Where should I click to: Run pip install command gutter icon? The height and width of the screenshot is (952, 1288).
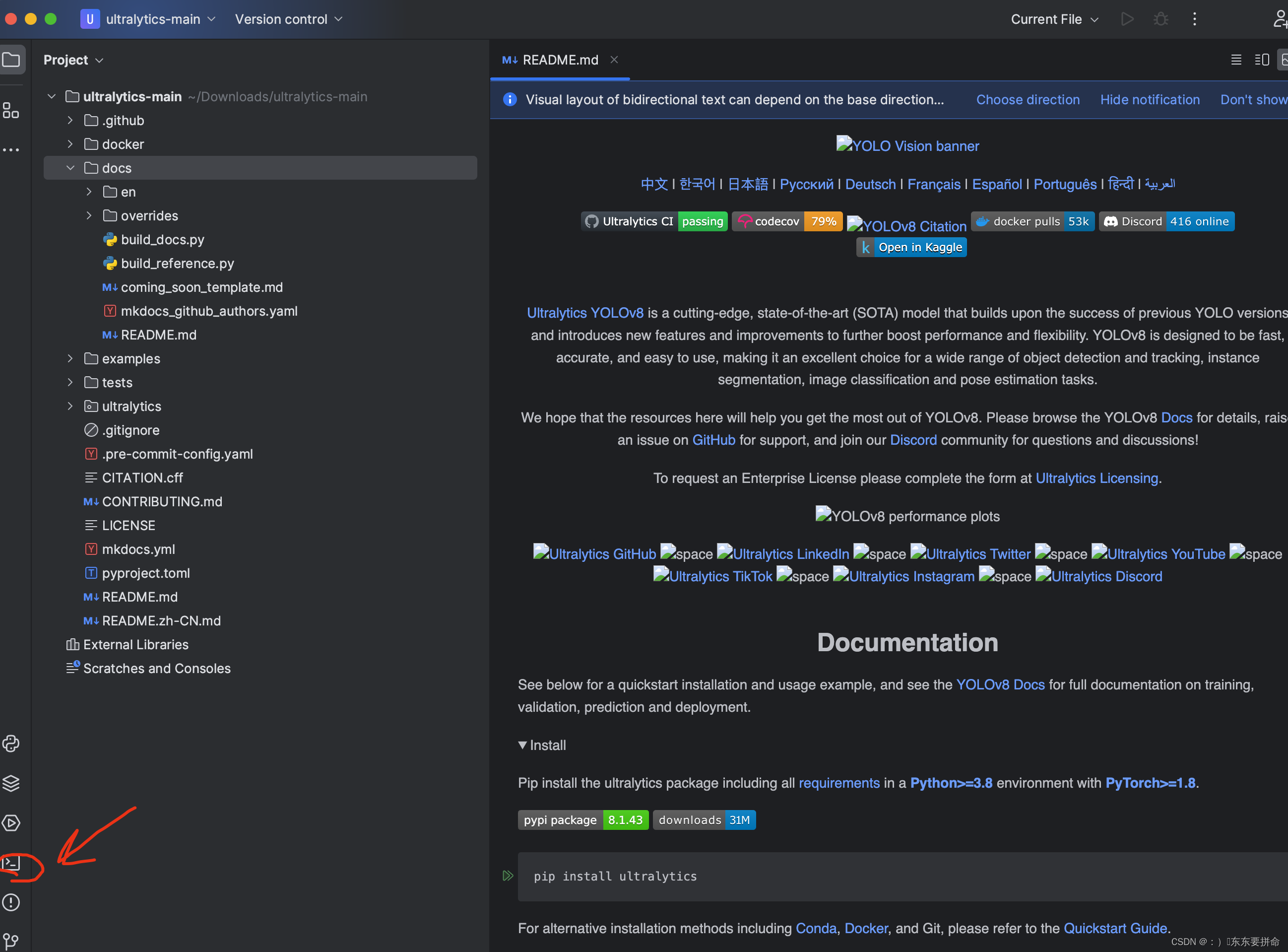coord(508,876)
